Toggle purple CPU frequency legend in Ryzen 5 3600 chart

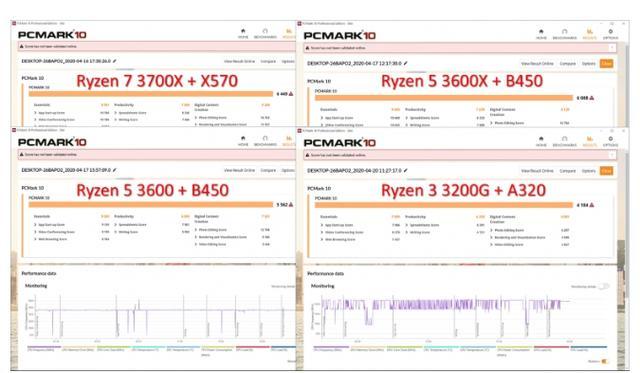click(44, 349)
